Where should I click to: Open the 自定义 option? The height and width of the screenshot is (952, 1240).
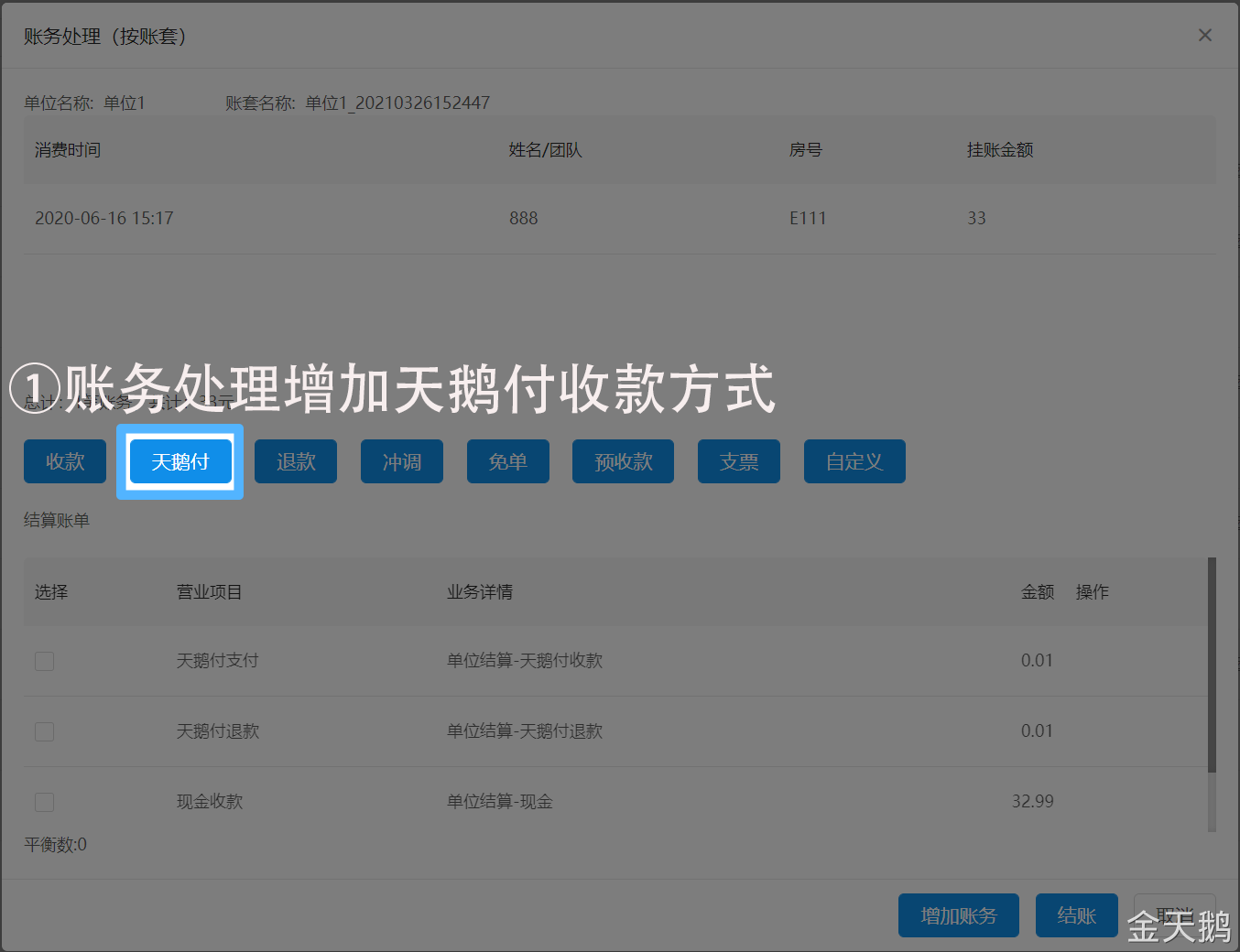tap(854, 461)
